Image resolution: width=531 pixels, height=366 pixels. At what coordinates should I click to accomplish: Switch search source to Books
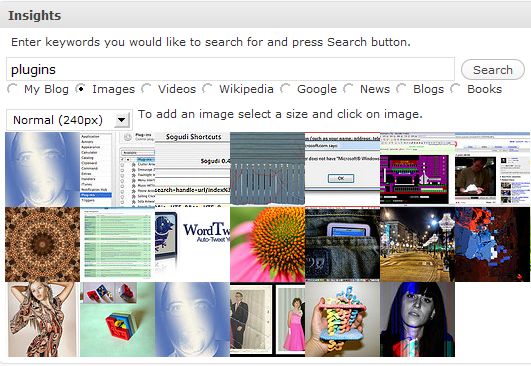point(455,89)
